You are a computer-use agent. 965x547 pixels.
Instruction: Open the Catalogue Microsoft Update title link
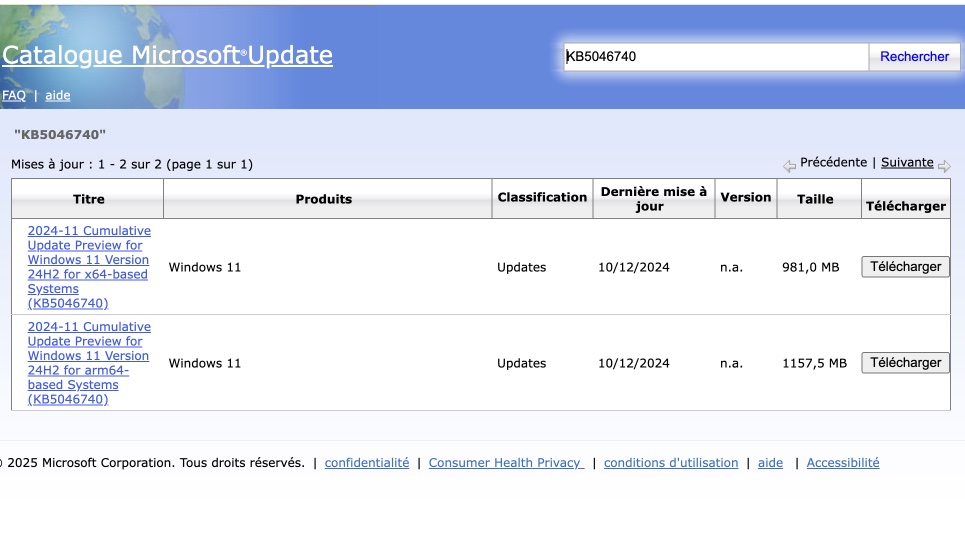pos(167,55)
